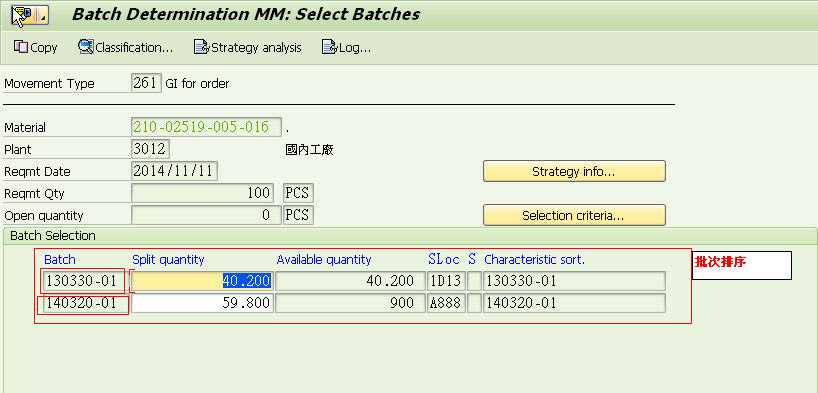The width and height of the screenshot is (818, 393).
Task: Select batch 130330-01 in Batch column
Action: coord(82,281)
